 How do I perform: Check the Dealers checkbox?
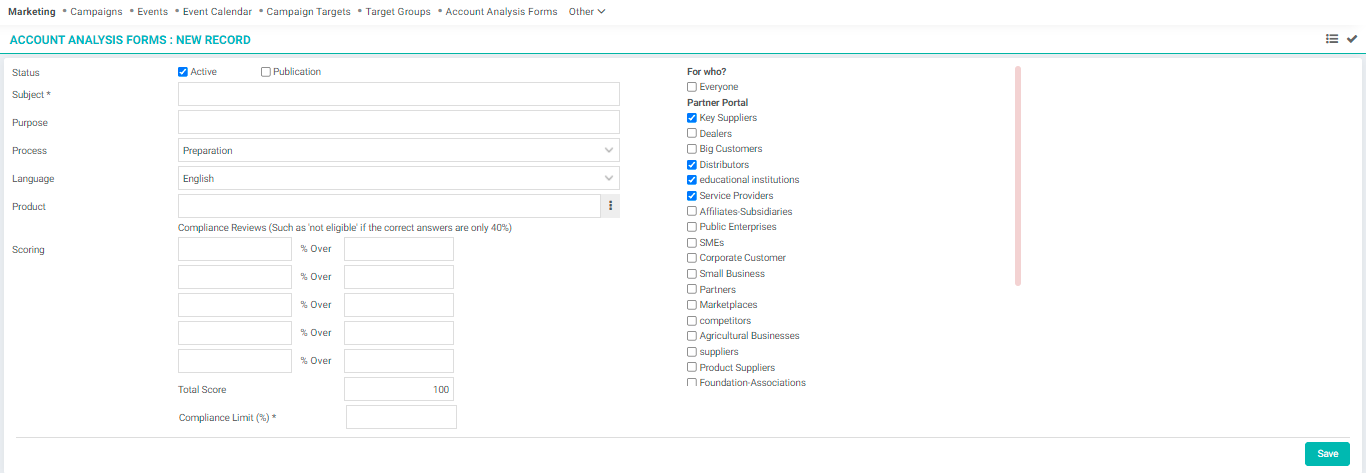692,133
